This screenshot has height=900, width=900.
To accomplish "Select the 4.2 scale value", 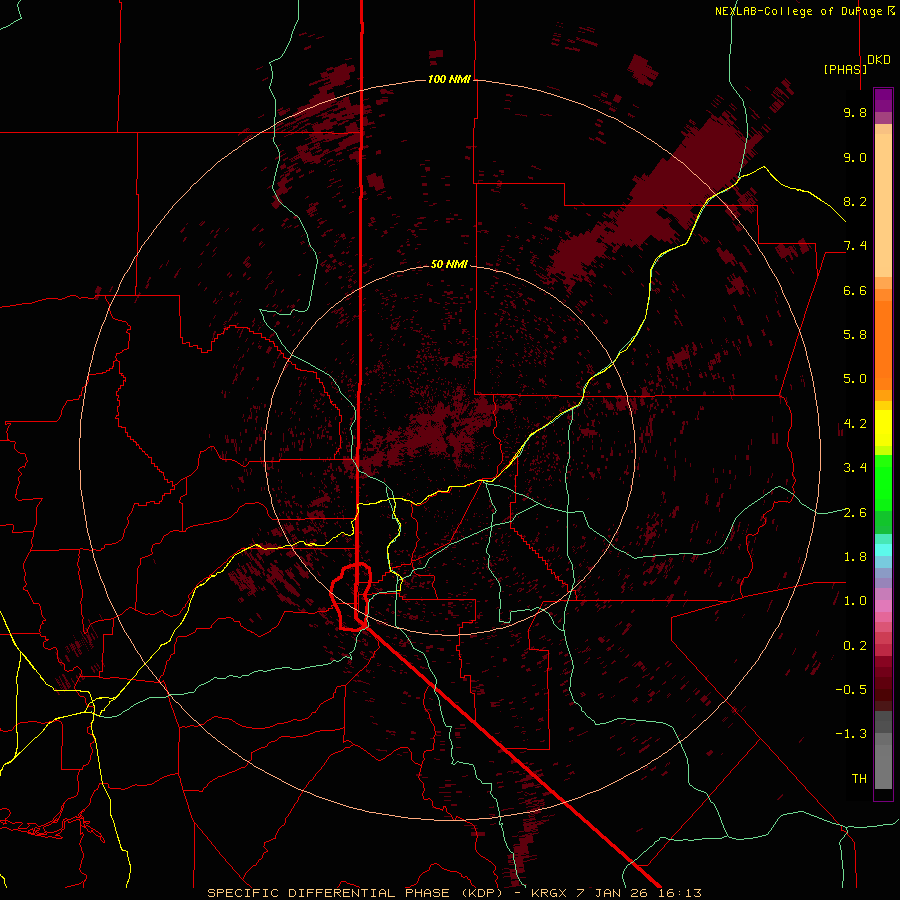I will point(855,424).
